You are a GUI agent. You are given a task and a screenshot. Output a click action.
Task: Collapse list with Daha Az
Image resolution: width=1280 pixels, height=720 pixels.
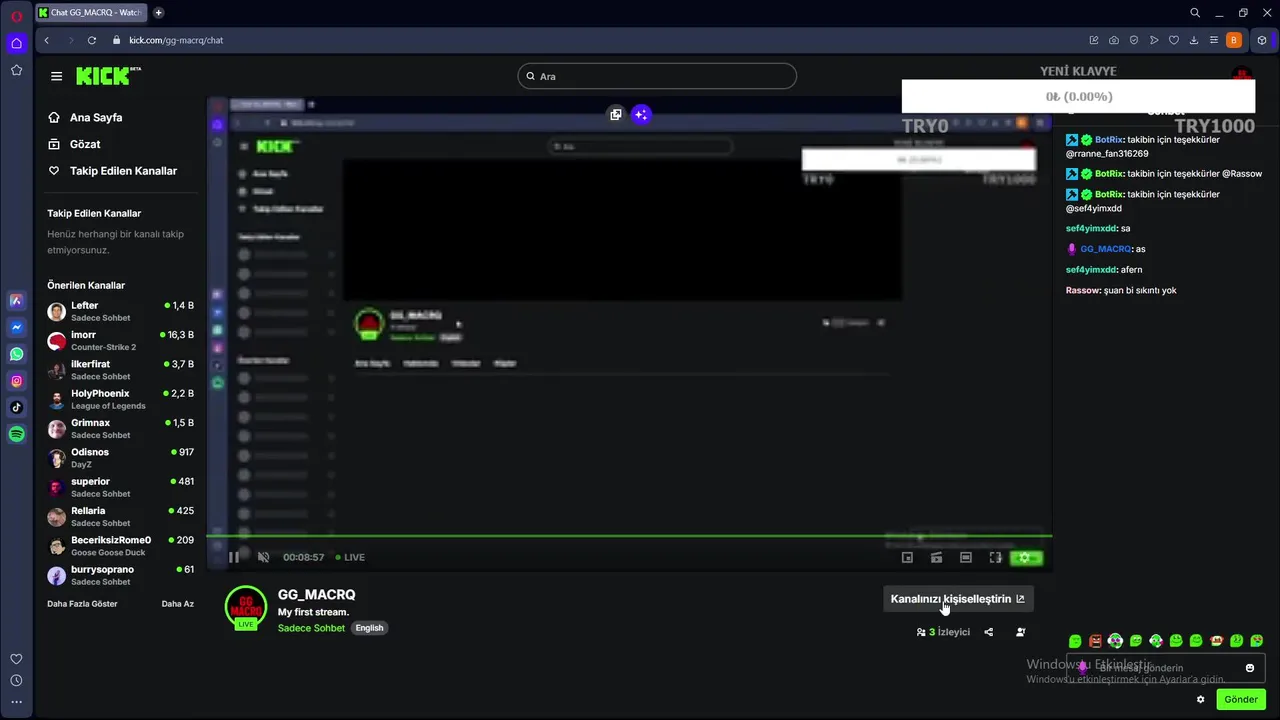[x=178, y=604]
